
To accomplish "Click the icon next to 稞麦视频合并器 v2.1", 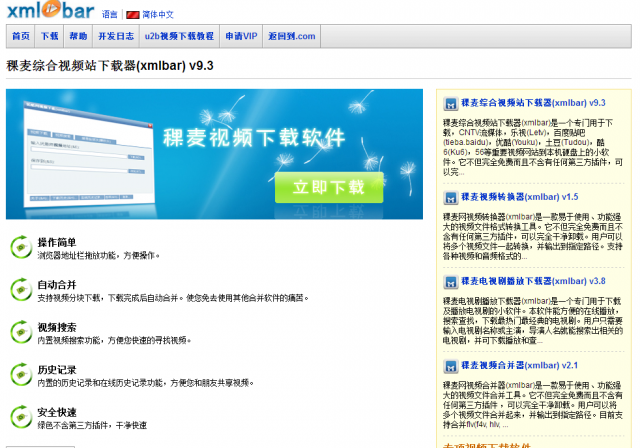I will click(451, 366).
